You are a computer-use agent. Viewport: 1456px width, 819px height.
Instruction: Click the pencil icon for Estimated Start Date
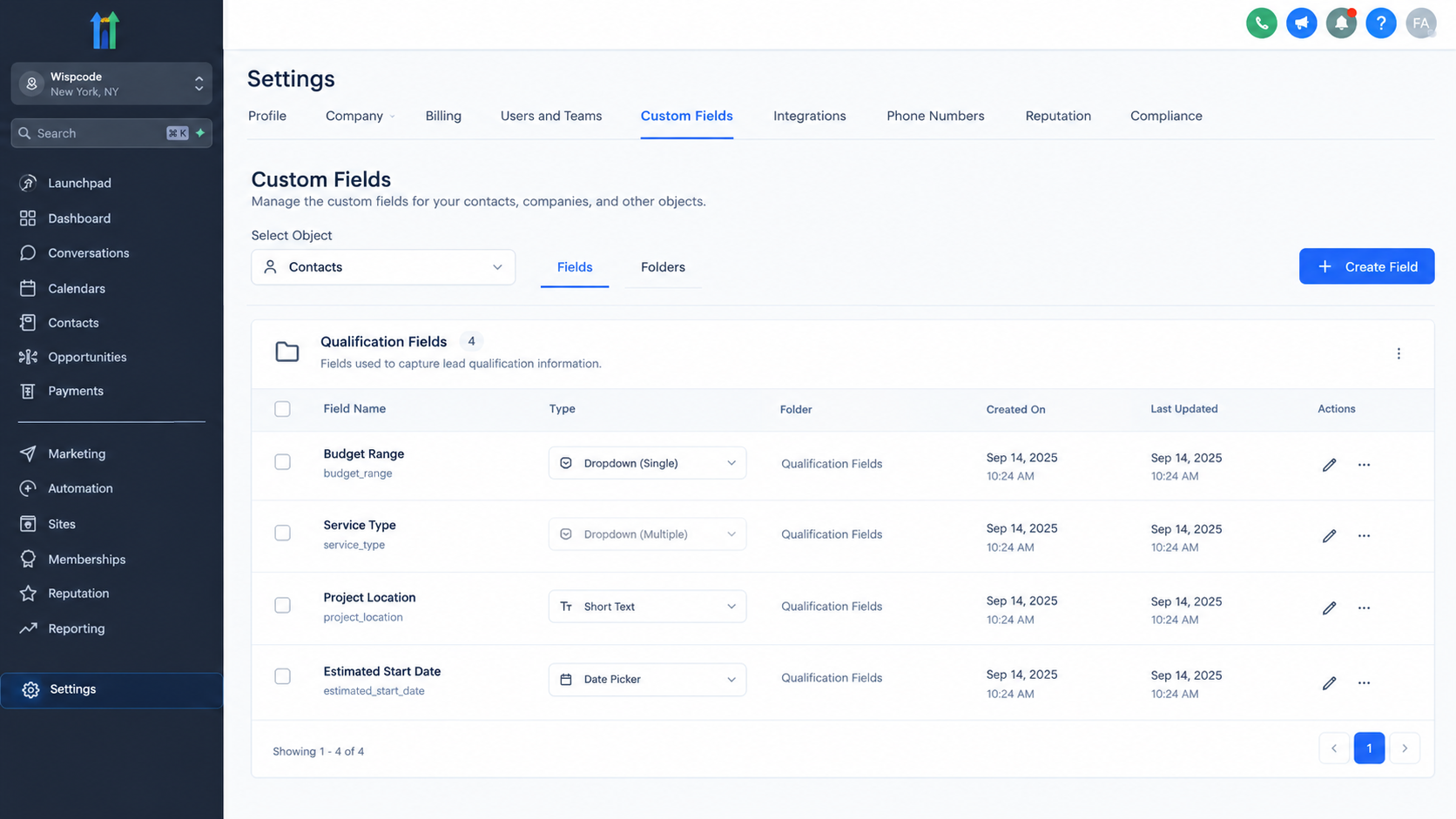[x=1329, y=683]
